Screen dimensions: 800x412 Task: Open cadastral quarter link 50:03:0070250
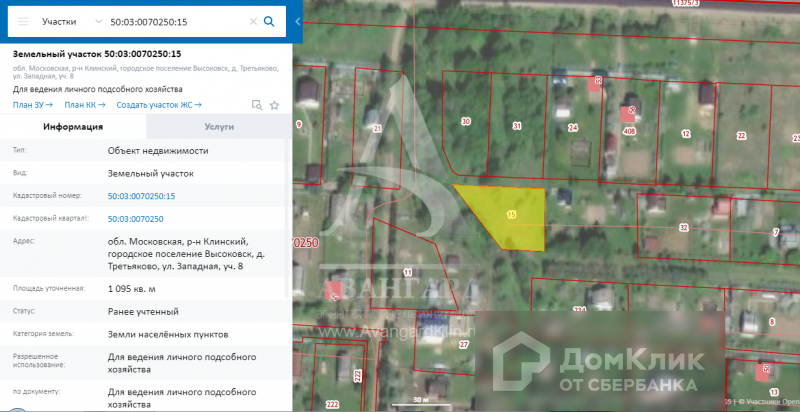point(136,219)
